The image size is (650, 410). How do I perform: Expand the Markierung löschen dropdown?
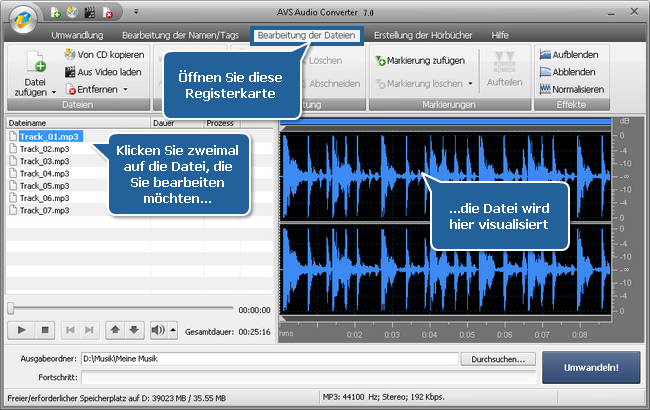click(x=469, y=84)
